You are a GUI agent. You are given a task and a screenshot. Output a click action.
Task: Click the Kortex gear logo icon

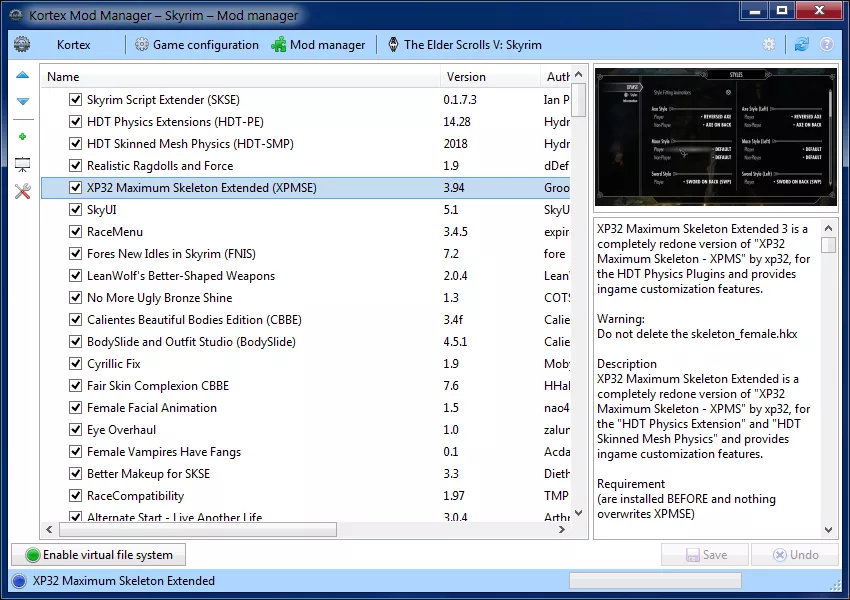point(22,44)
